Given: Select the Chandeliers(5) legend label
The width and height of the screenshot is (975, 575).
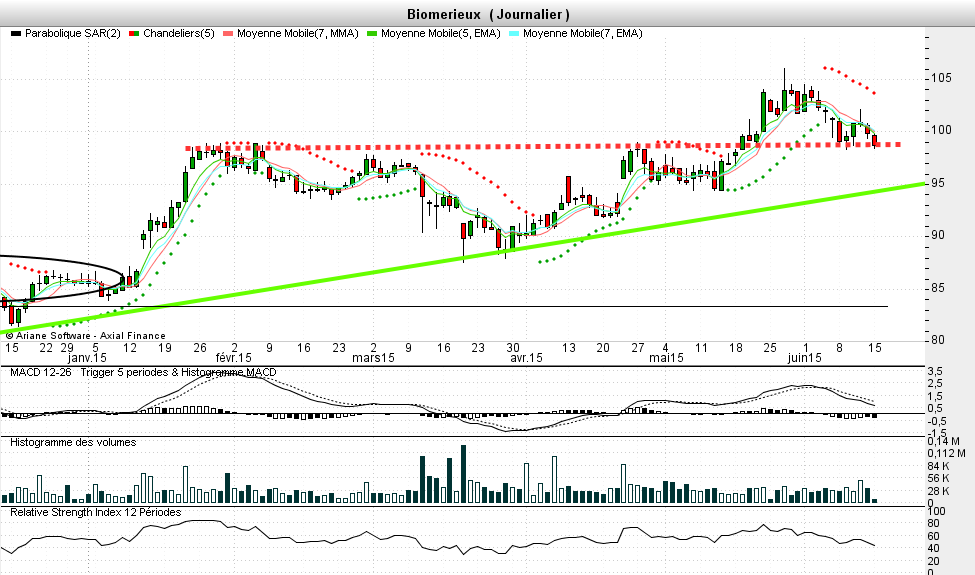Looking at the screenshot, I should coord(178,34).
